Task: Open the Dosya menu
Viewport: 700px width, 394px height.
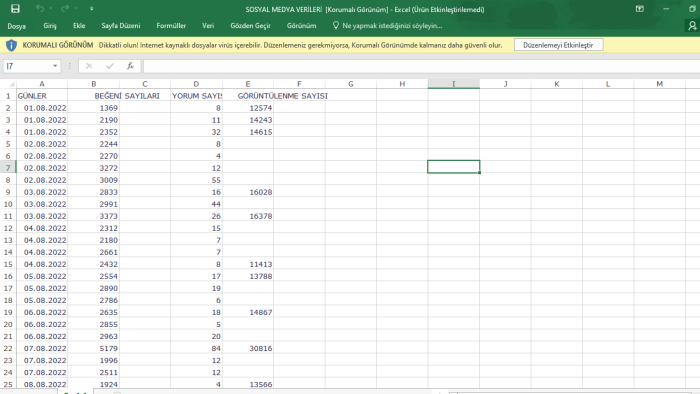Action: tap(17, 26)
